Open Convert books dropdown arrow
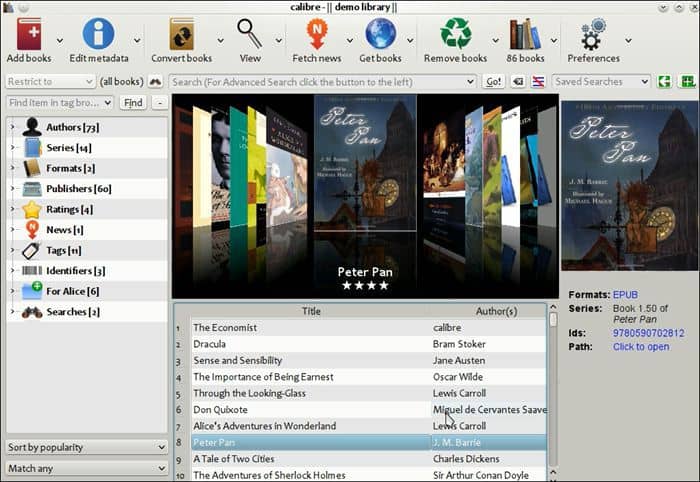700x482 pixels. pyautogui.click(x=220, y=41)
